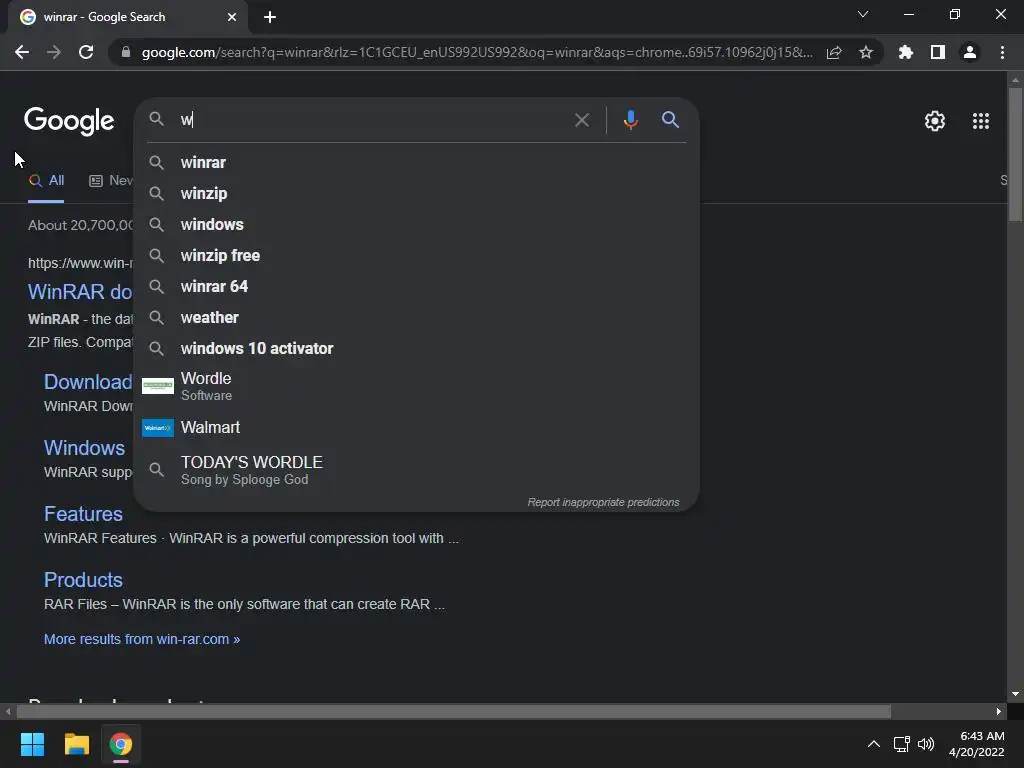Open the Chrome profile avatar
Screen dimensions: 1024x768
(970, 52)
